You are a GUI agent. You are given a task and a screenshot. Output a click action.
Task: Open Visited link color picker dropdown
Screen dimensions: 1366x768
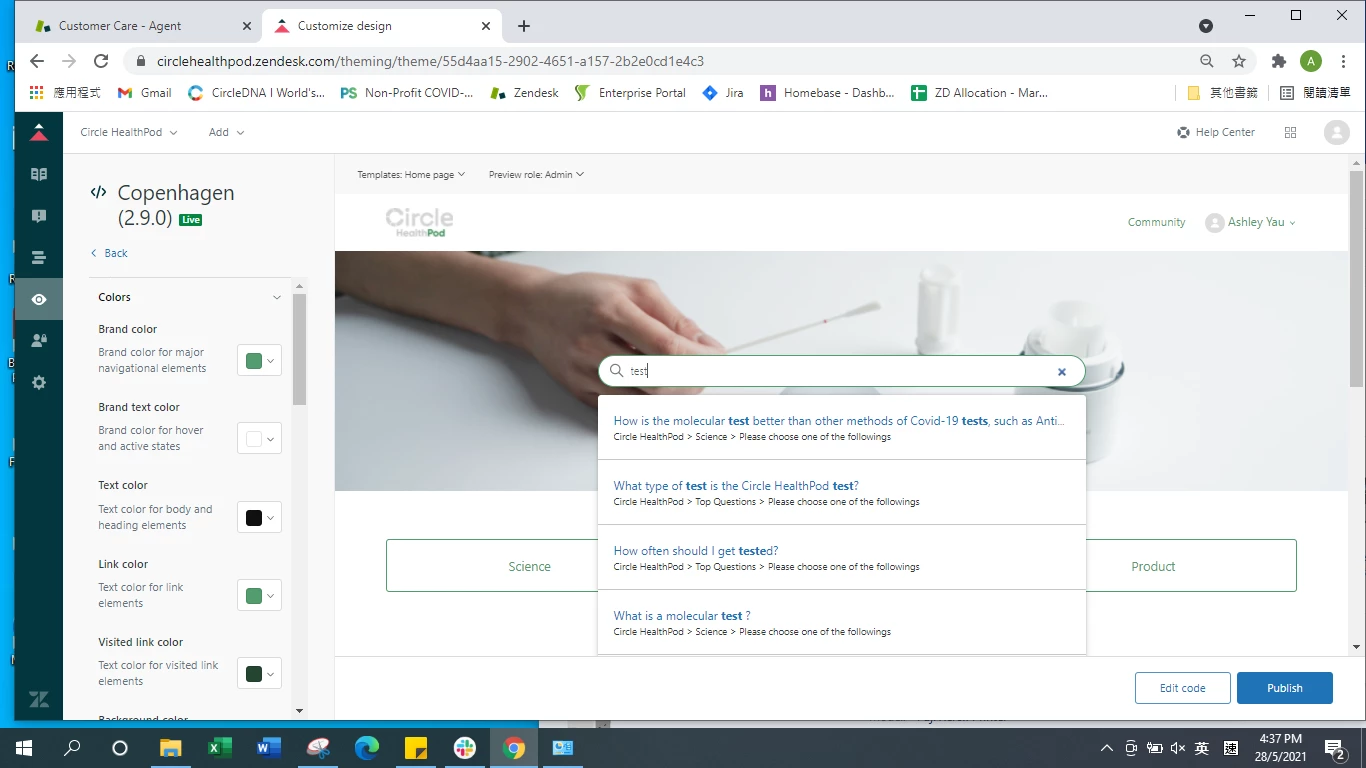click(x=259, y=674)
